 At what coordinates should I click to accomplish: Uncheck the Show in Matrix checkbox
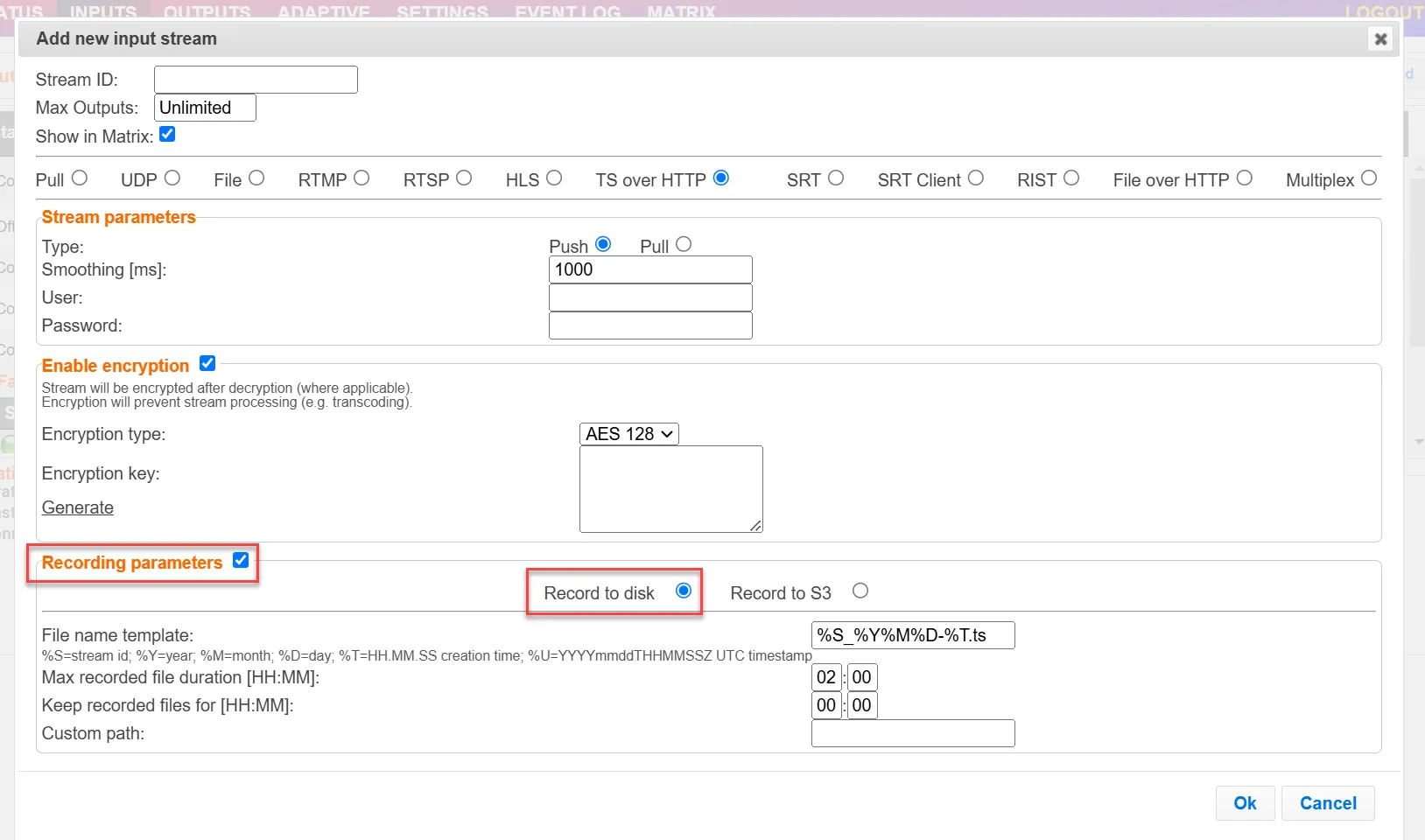pyautogui.click(x=167, y=135)
